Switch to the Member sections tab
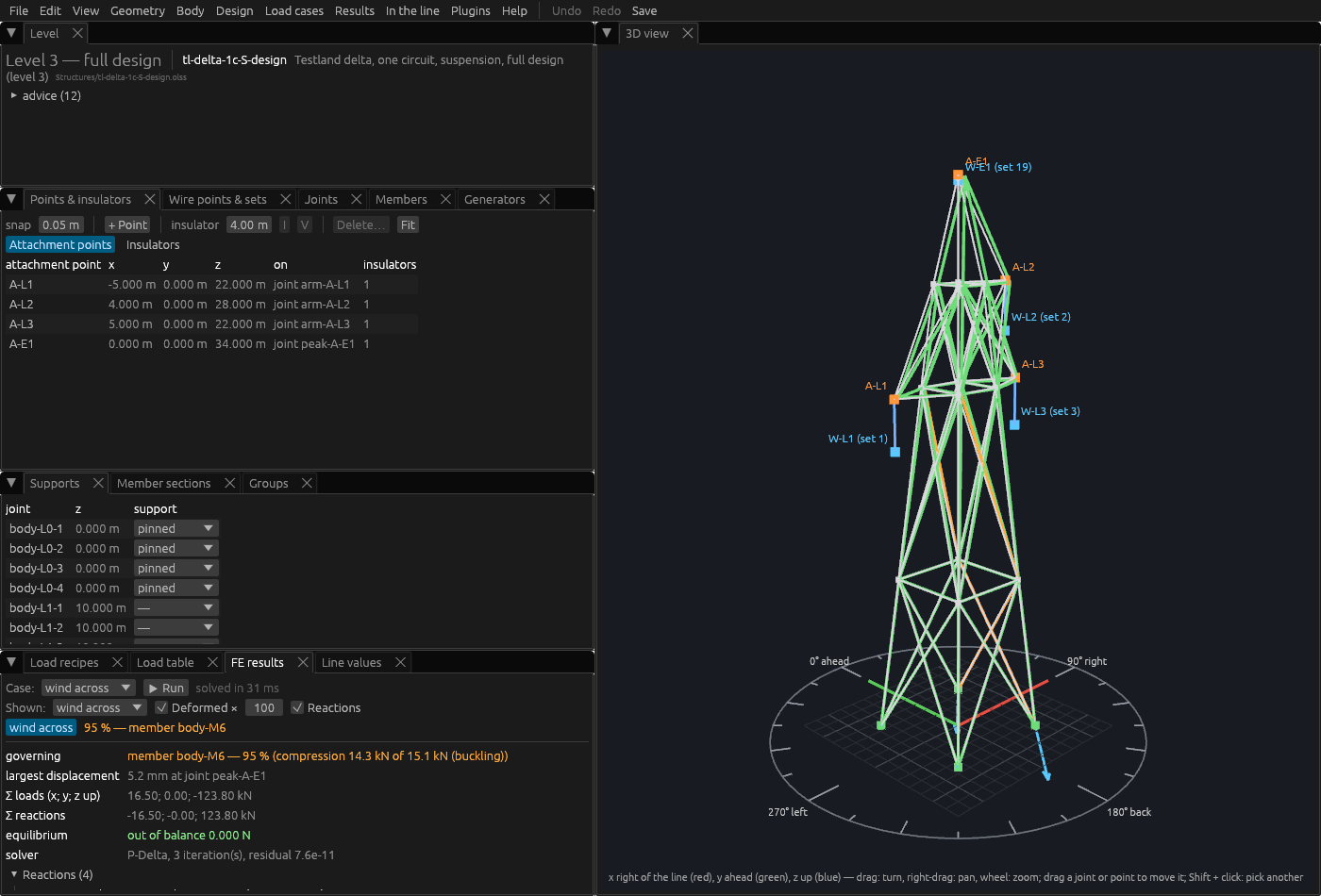Screen dimensions: 1321x896 pyautogui.click(x=163, y=483)
